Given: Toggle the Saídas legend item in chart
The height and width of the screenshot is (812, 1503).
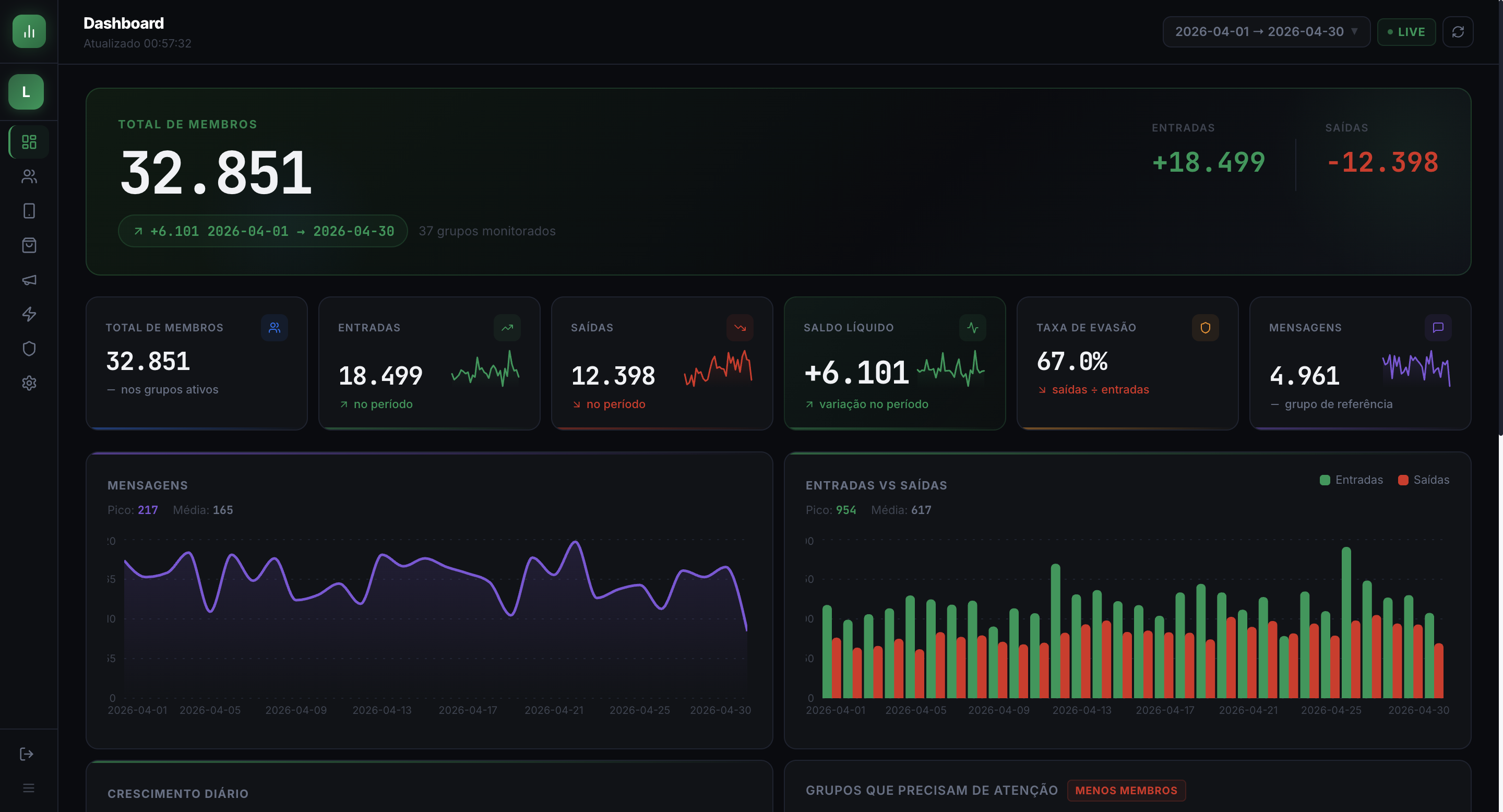Looking at the screenshot, I should 1424,480.
